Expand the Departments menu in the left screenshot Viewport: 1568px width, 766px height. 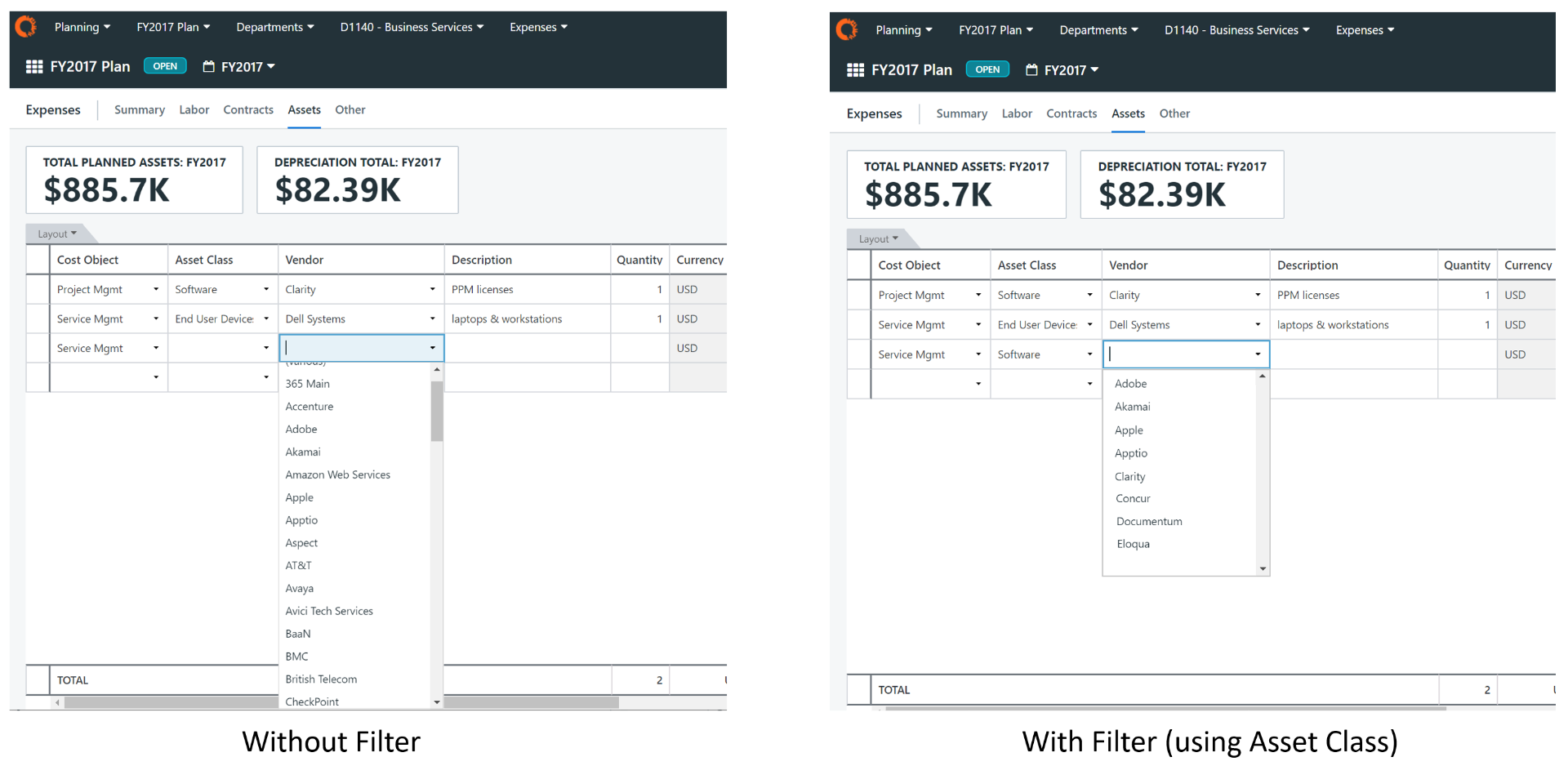pos(275,27)
